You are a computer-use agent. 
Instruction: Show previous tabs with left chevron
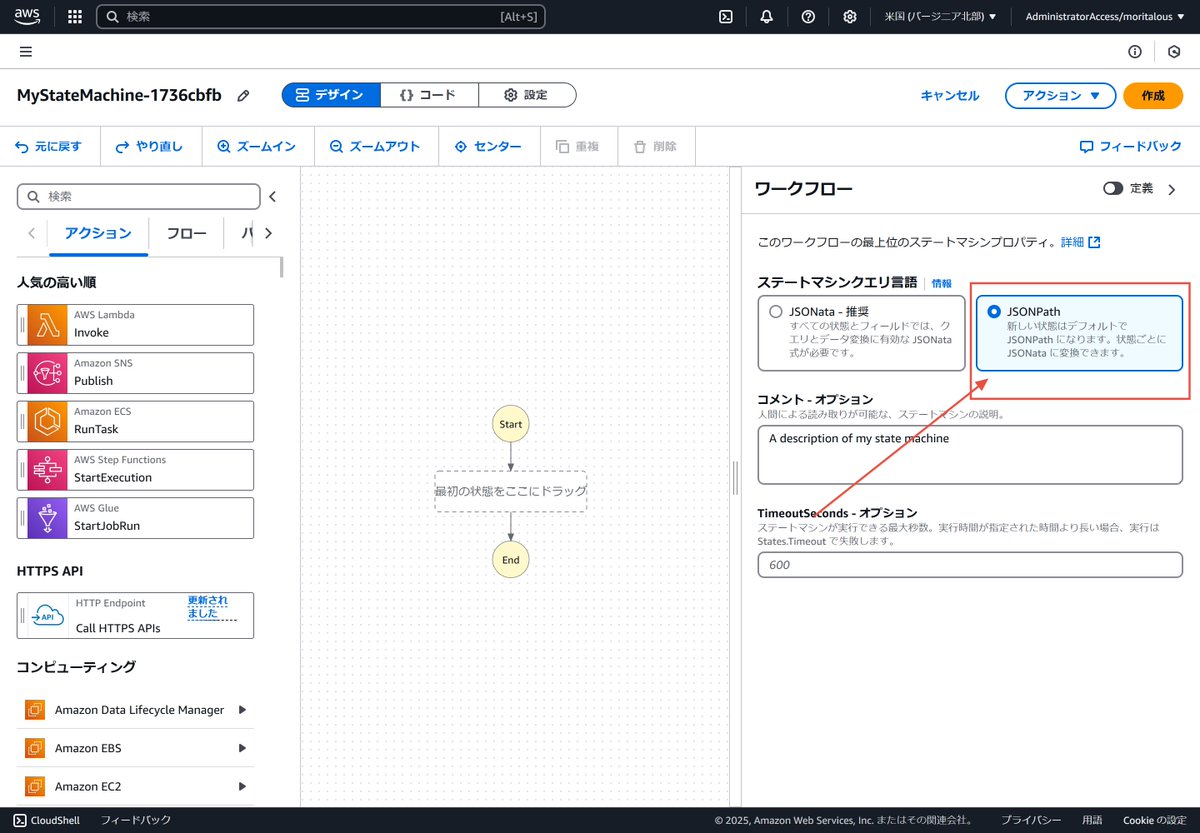coord(32,233)
